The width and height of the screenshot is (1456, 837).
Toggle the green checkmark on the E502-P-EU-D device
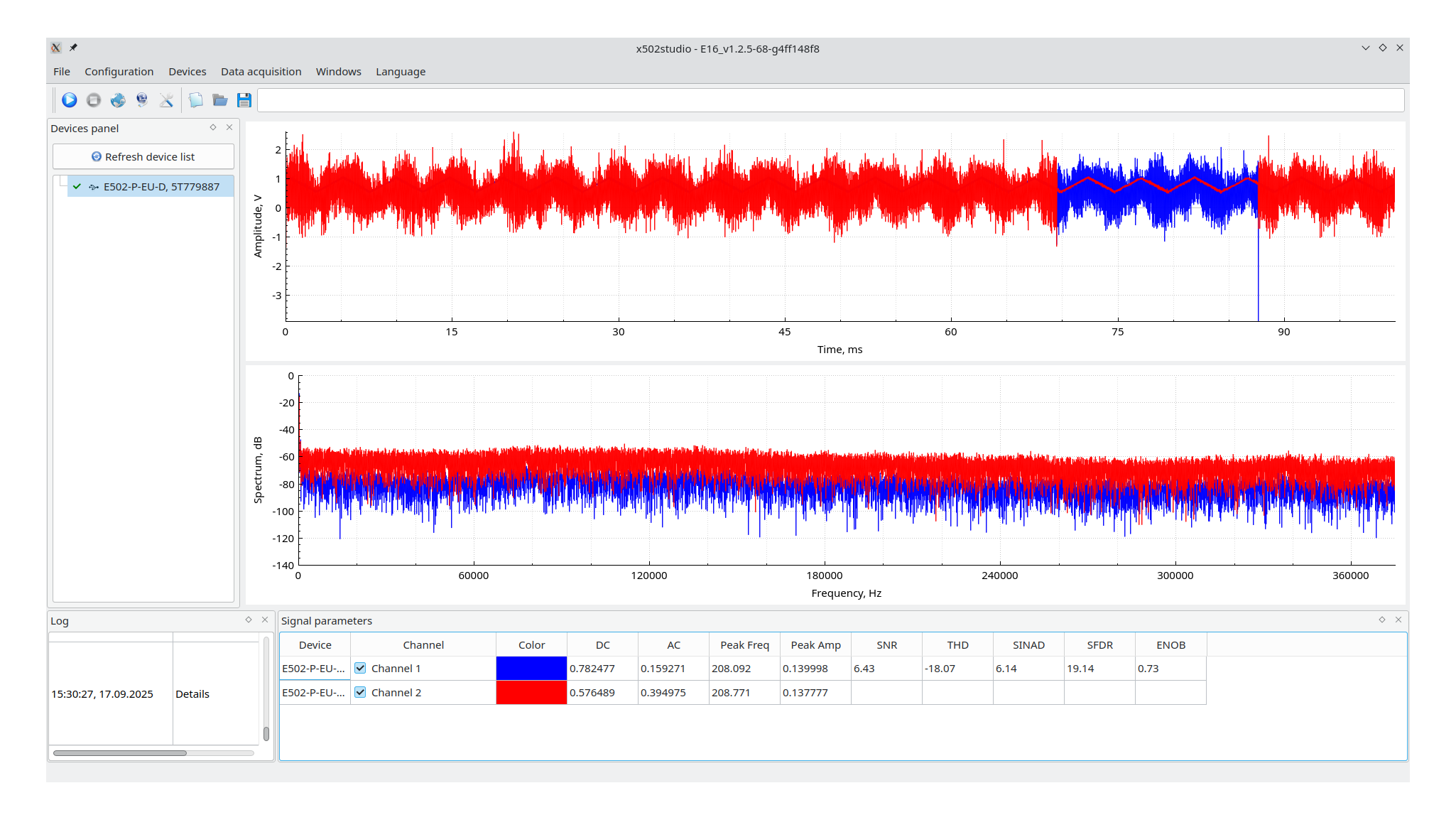click(77, 186)
